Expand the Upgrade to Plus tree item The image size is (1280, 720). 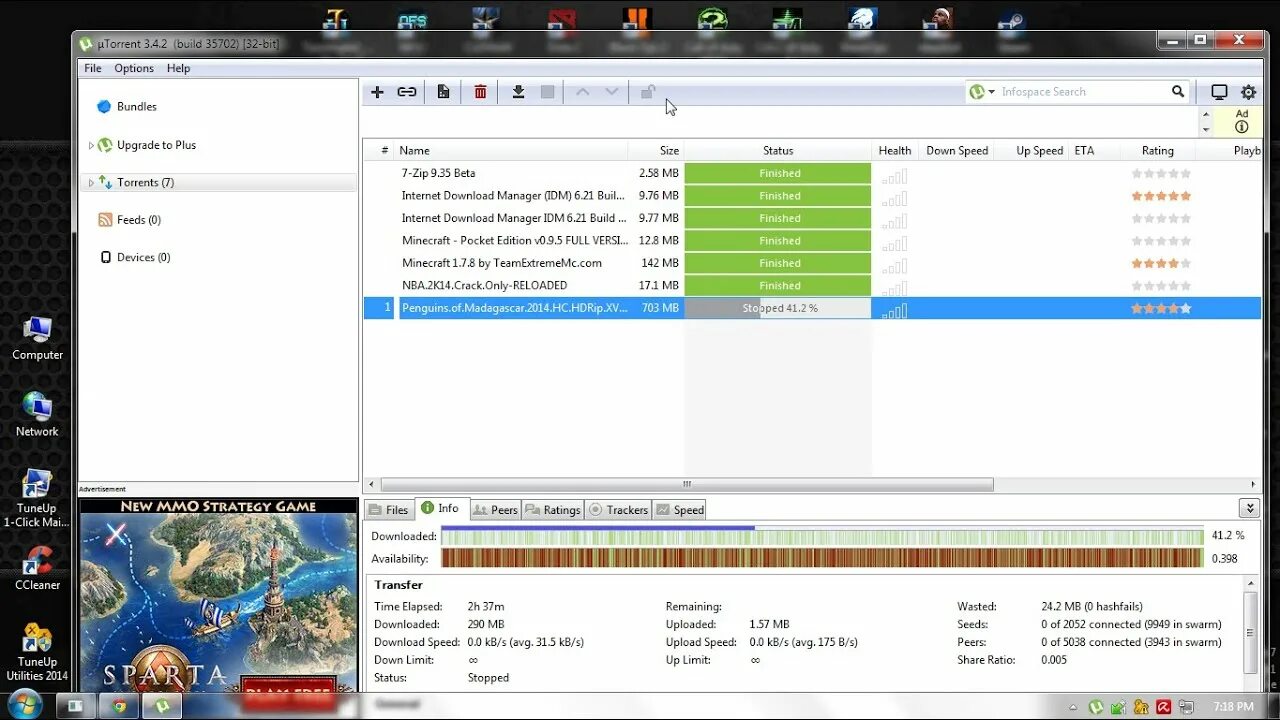click(x=91, y=145)
